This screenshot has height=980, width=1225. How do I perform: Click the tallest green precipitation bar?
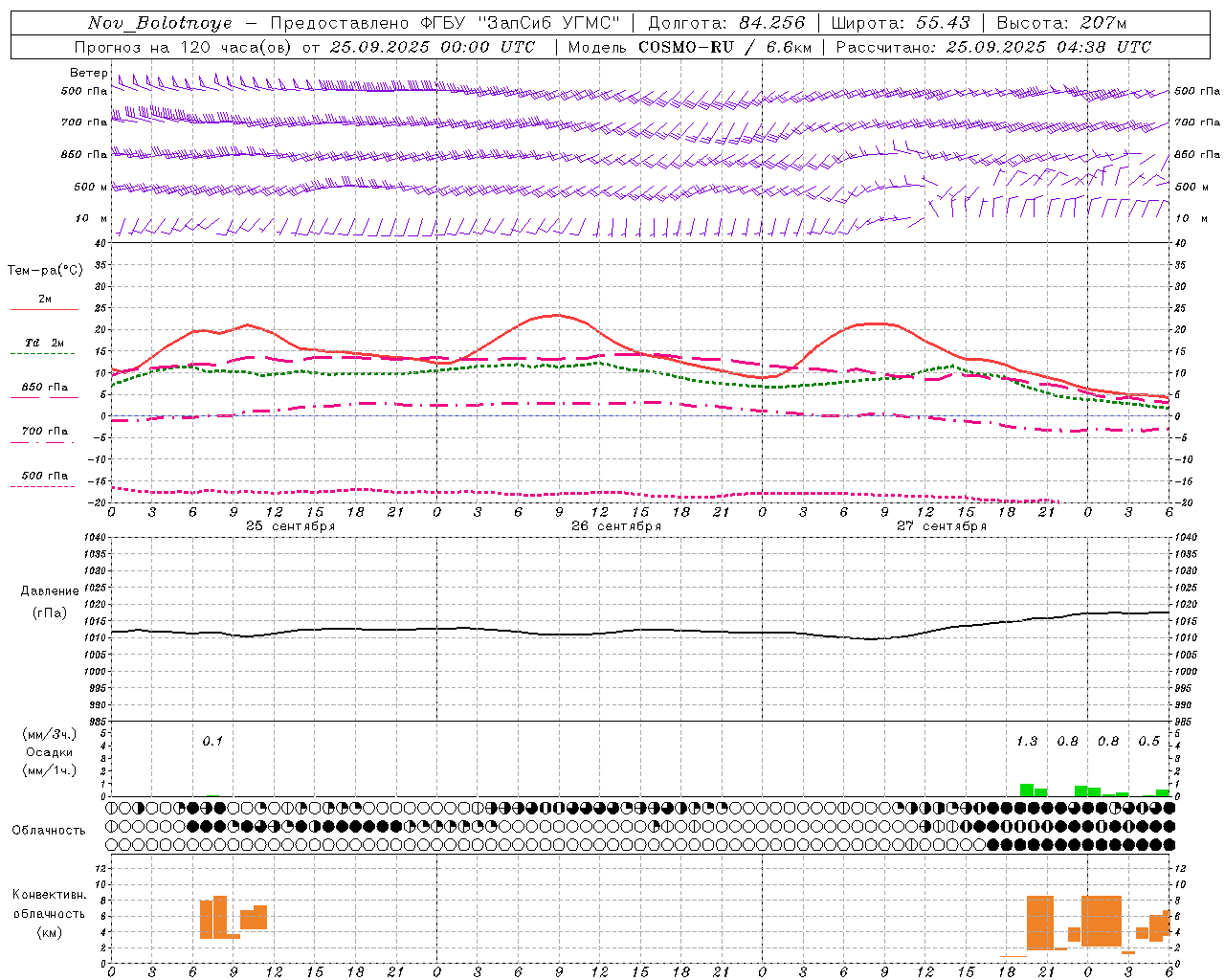[1027, 791]
